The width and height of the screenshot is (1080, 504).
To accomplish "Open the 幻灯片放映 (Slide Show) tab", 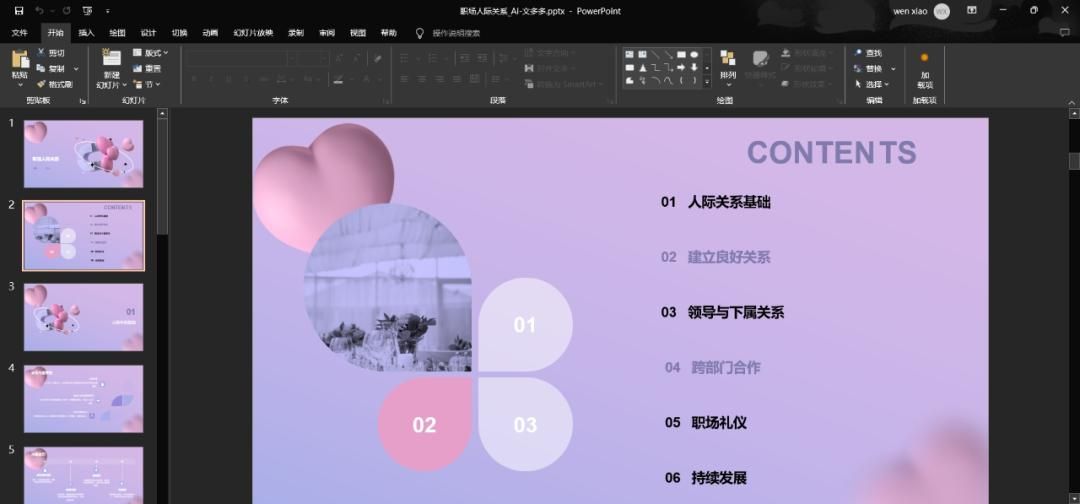I will click(x=253, y=33).
